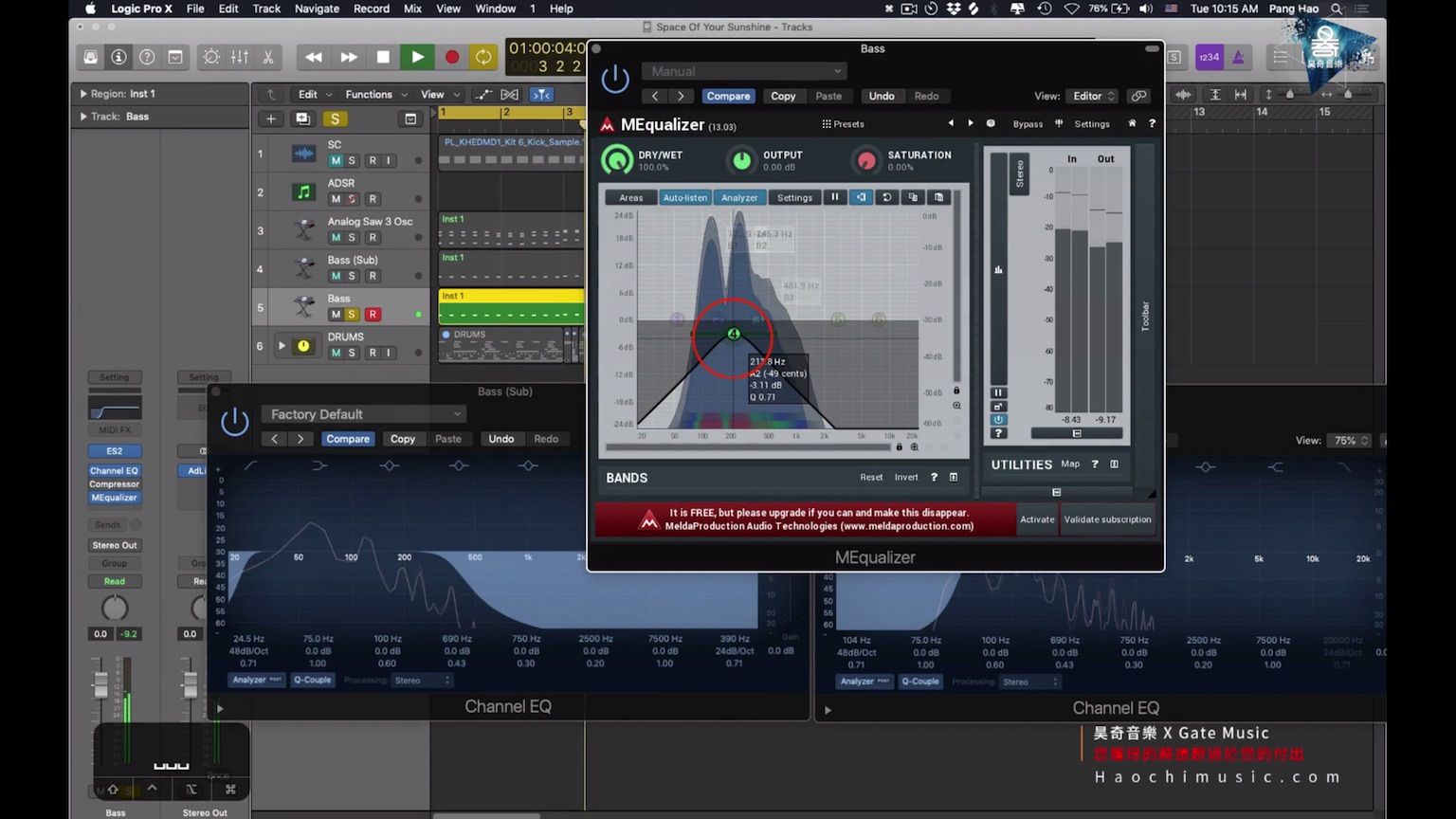The width and height of the screenshot is (1456, 819).
Task: Expand the Region: Inst 1 disclosure triangle
Action: click(83, 94)
